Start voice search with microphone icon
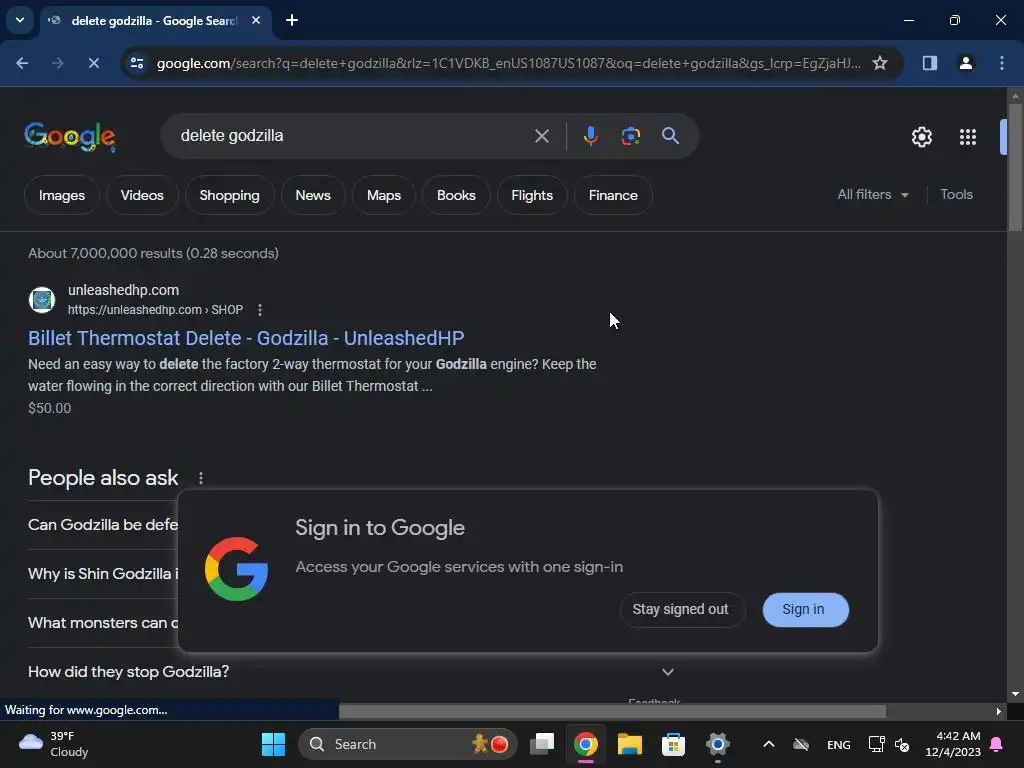 tap(590, 136)
